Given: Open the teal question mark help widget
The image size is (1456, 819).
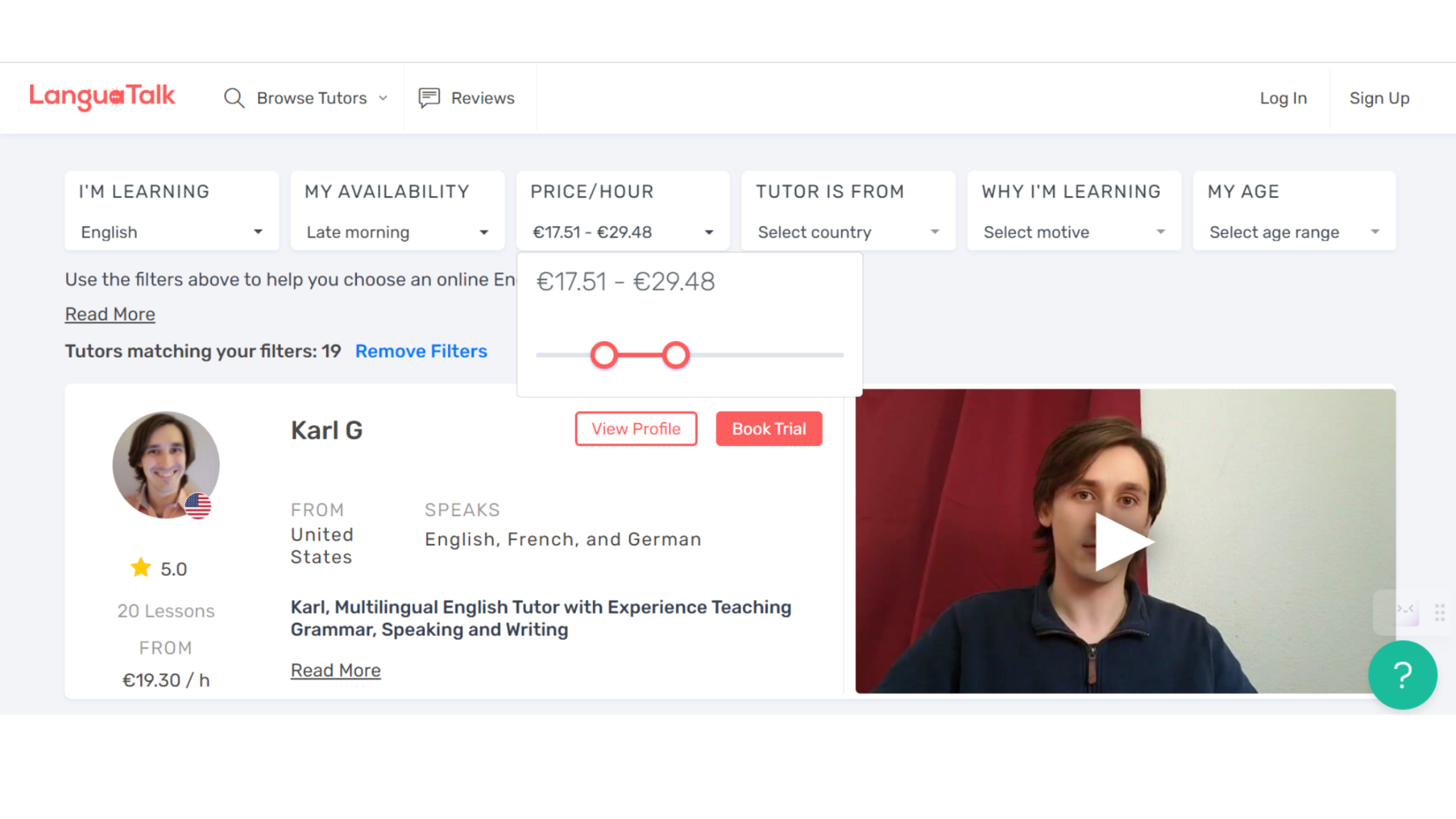Looking at the screenshot, I should point(1402,675).
